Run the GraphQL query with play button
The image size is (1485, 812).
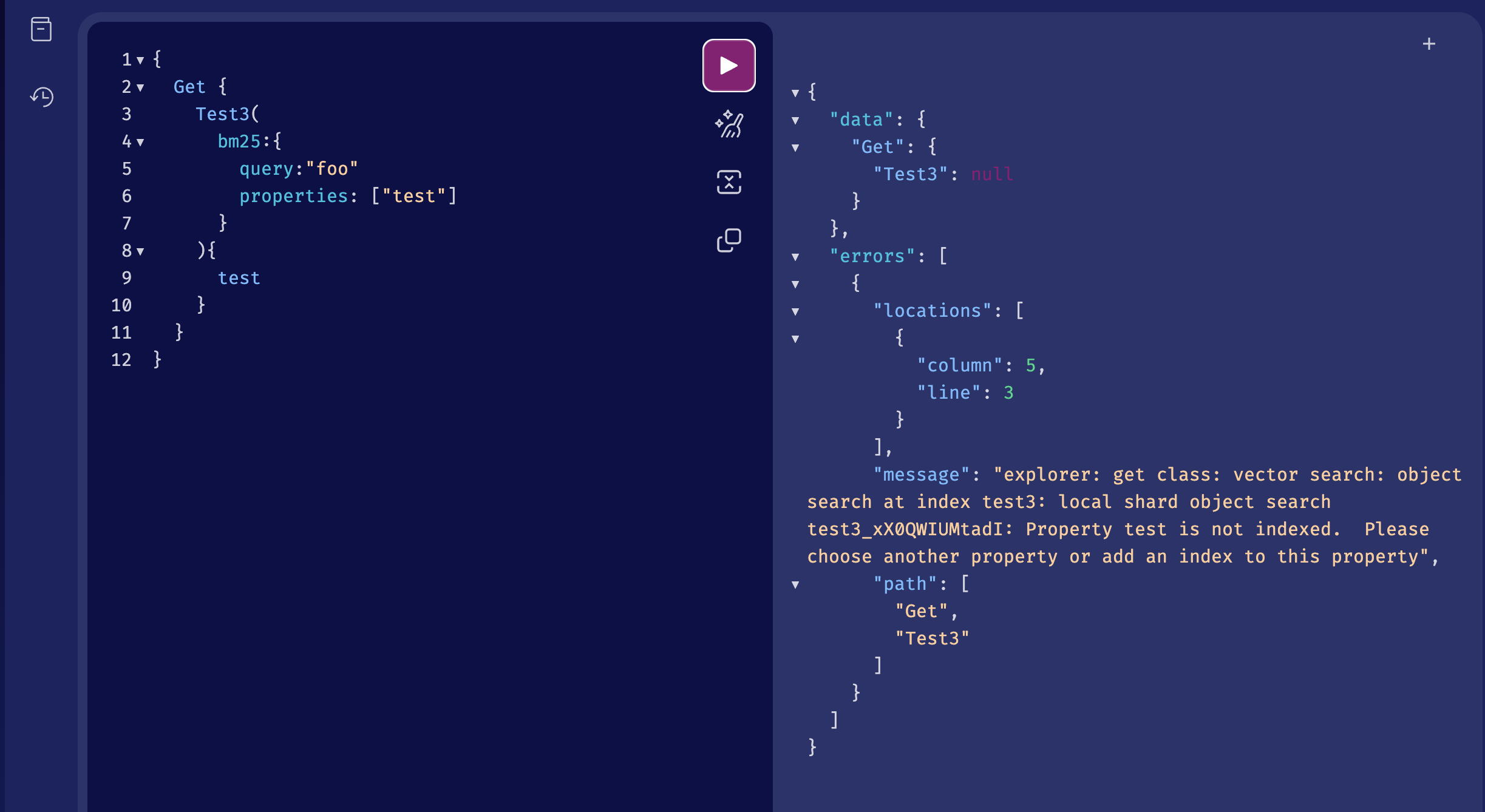tap(729, 66)
